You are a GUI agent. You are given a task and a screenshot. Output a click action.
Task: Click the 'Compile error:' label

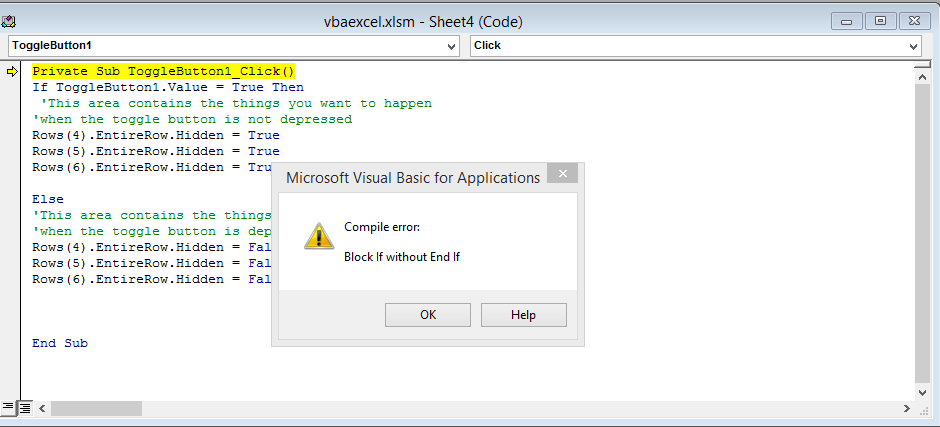(382, 227)
